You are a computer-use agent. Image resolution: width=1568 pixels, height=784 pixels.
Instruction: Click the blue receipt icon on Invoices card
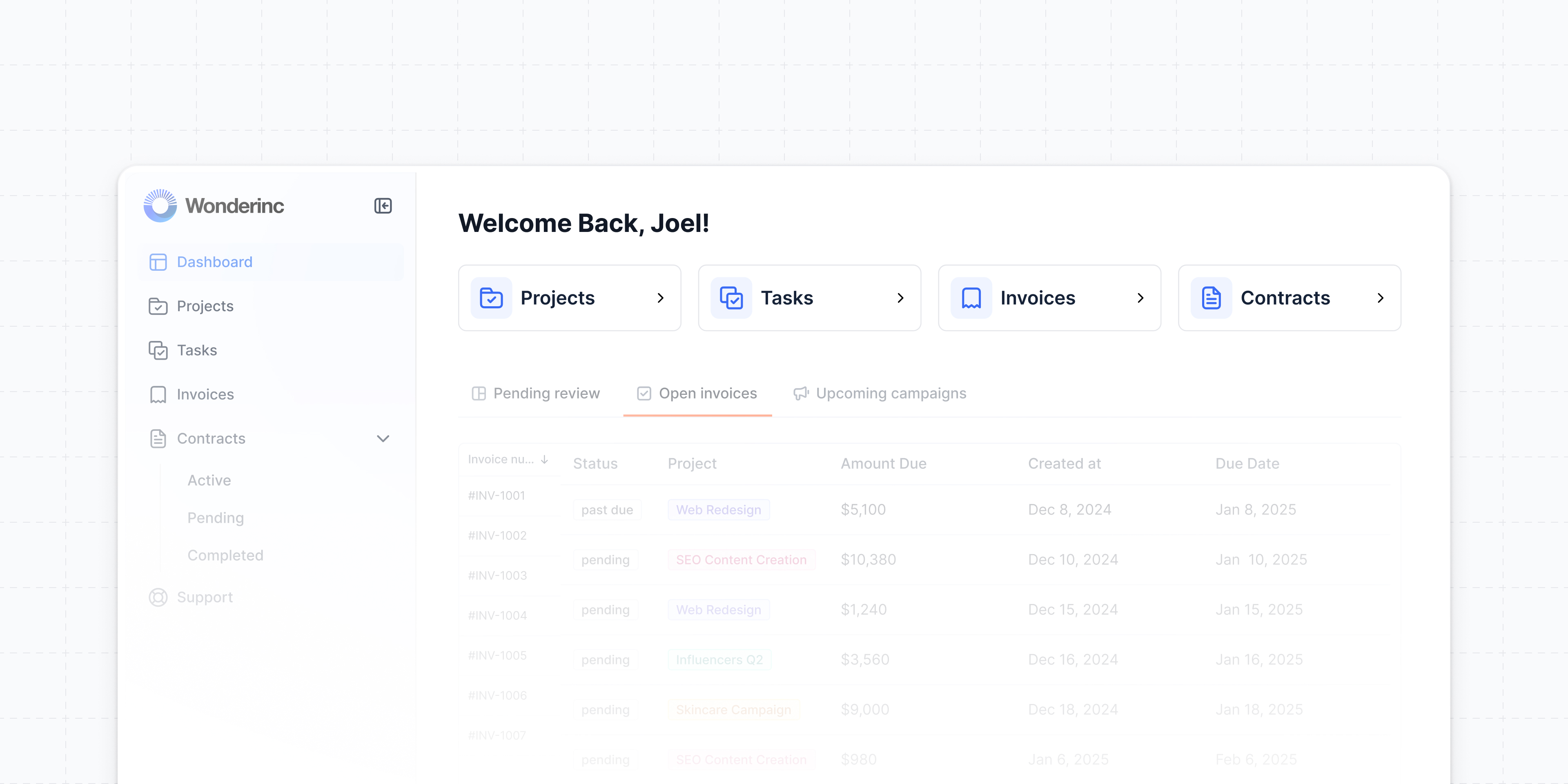pyautogui.click(x=971, y=298)
